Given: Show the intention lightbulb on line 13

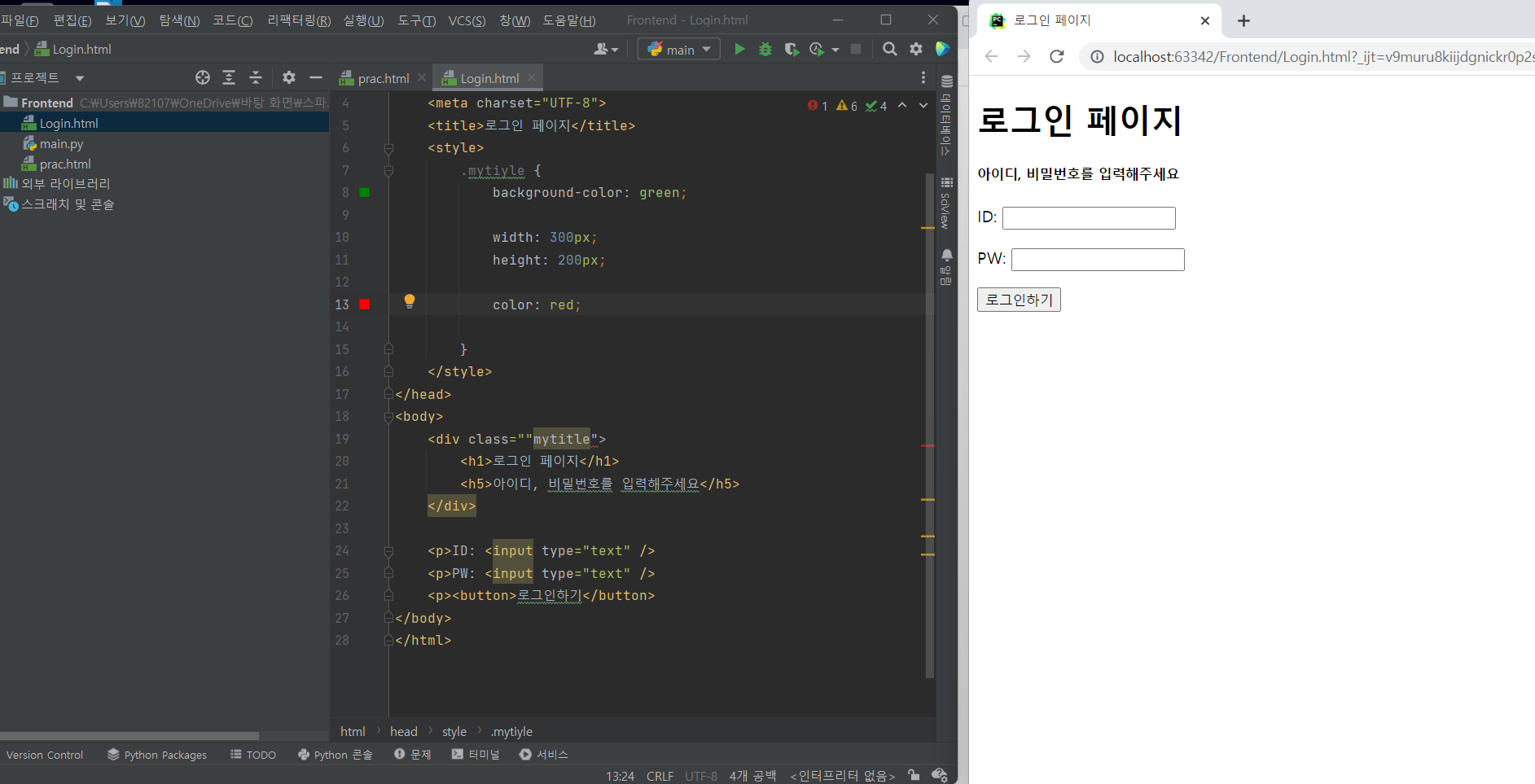Looking at the screenshot, I should point(410,301).
